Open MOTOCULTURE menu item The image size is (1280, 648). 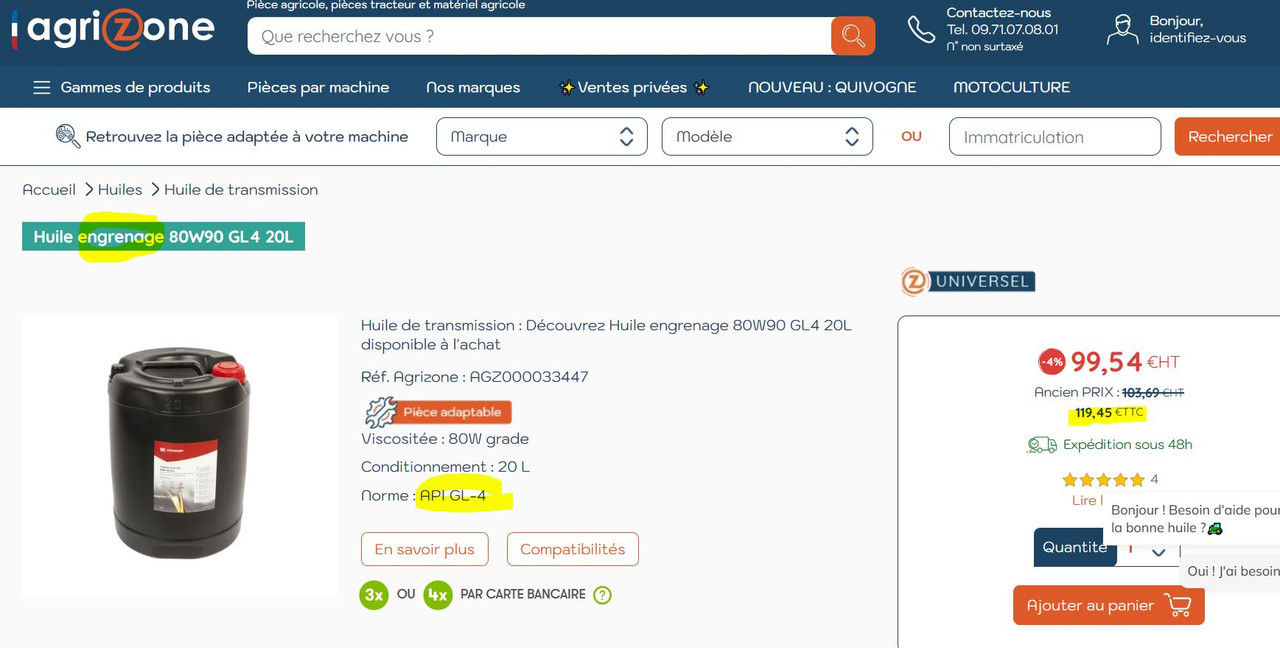coord(1011,87)
